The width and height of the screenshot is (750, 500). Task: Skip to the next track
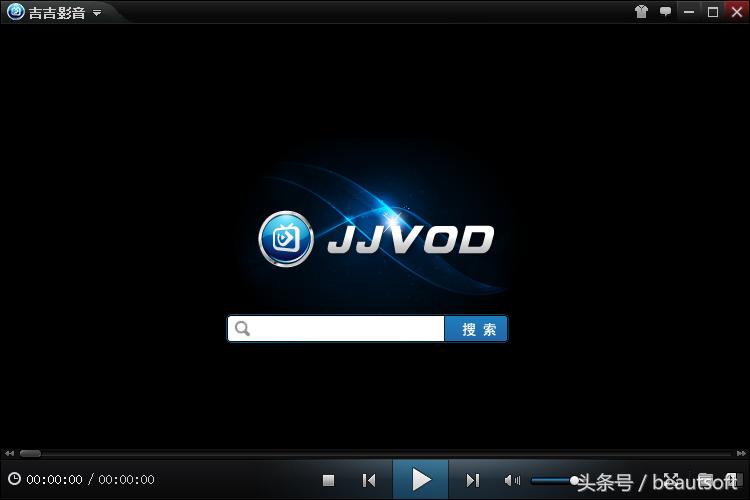473,480
